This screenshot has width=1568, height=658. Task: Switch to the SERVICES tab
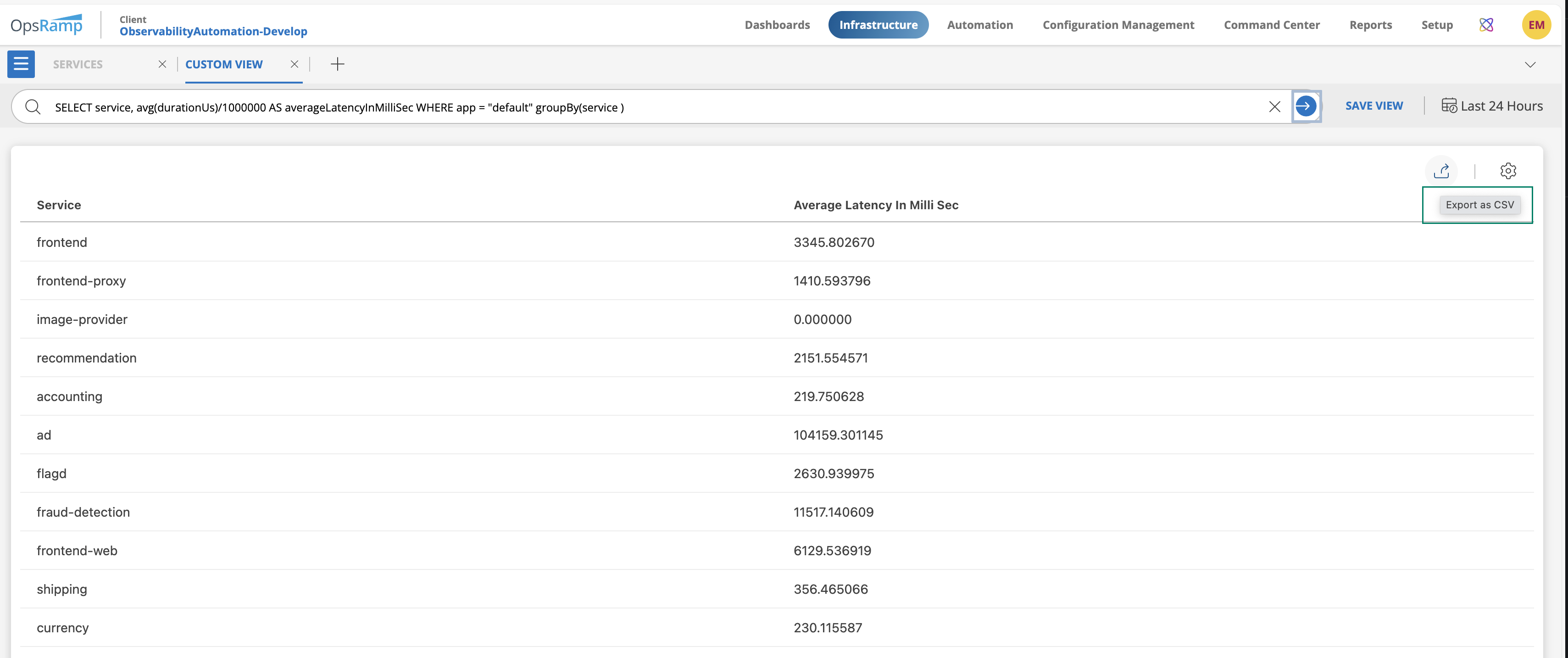point(78,65)
